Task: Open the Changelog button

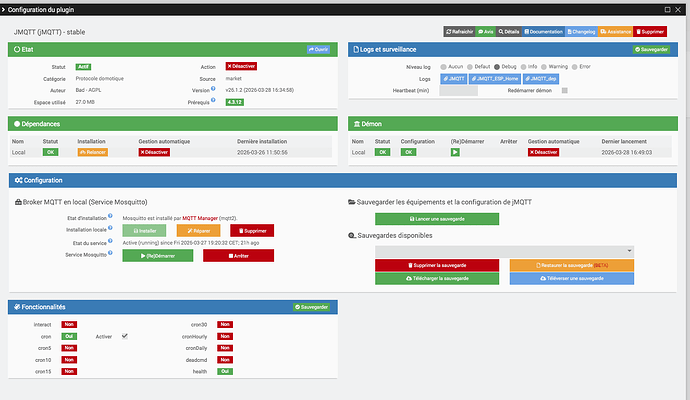Action: click(581, 32)
